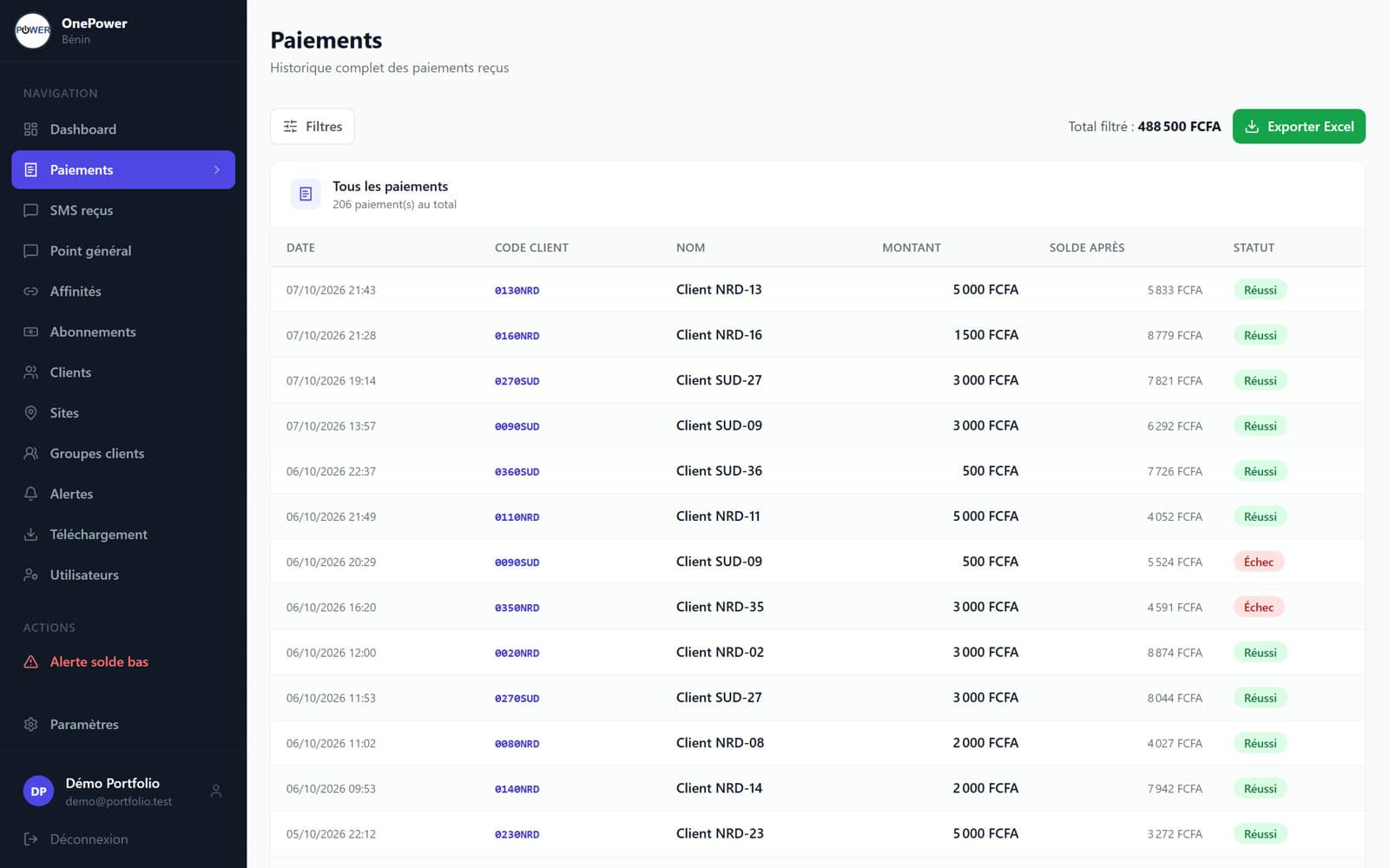Click the STATUT column header
Viewport: 1389px width, 868px height.
point(1254,248)
